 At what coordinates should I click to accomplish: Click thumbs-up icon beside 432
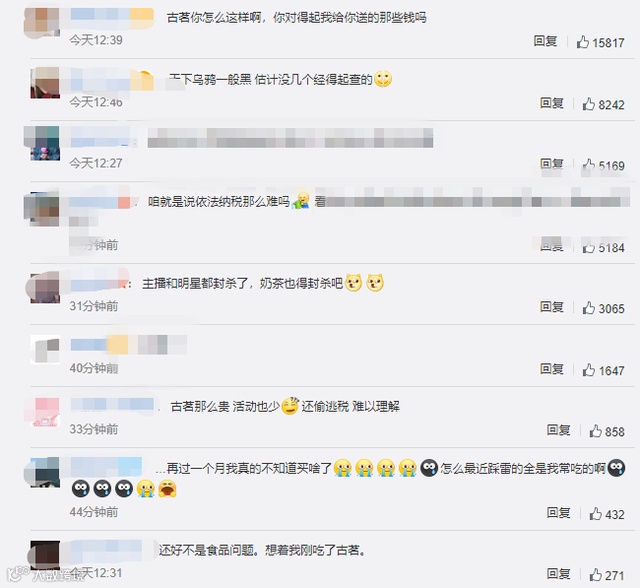click(596, 513)
